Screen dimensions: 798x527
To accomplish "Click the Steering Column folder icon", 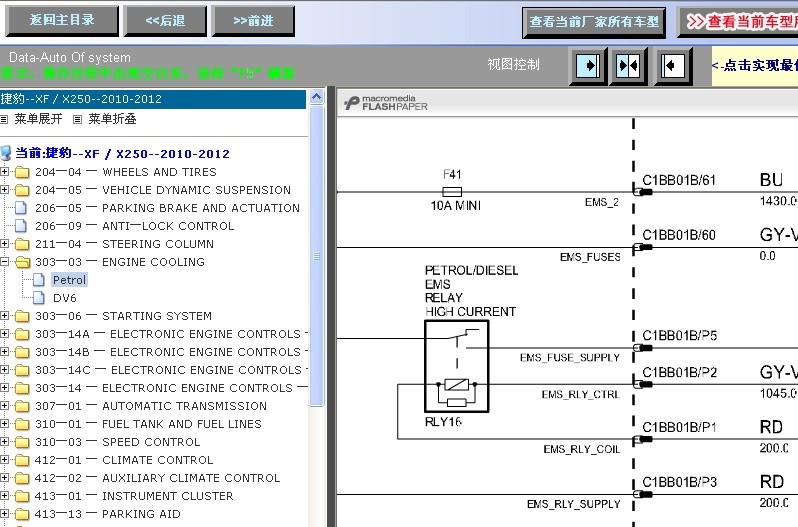I will click(22, 244).
